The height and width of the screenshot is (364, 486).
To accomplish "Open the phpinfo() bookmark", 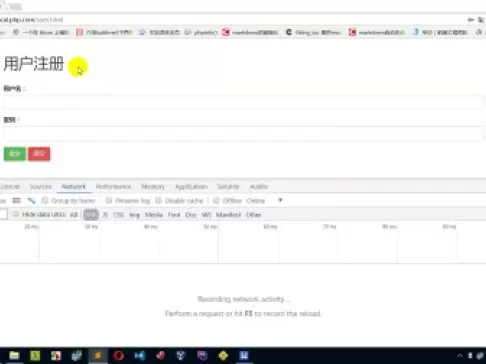I will click(201, 32).
